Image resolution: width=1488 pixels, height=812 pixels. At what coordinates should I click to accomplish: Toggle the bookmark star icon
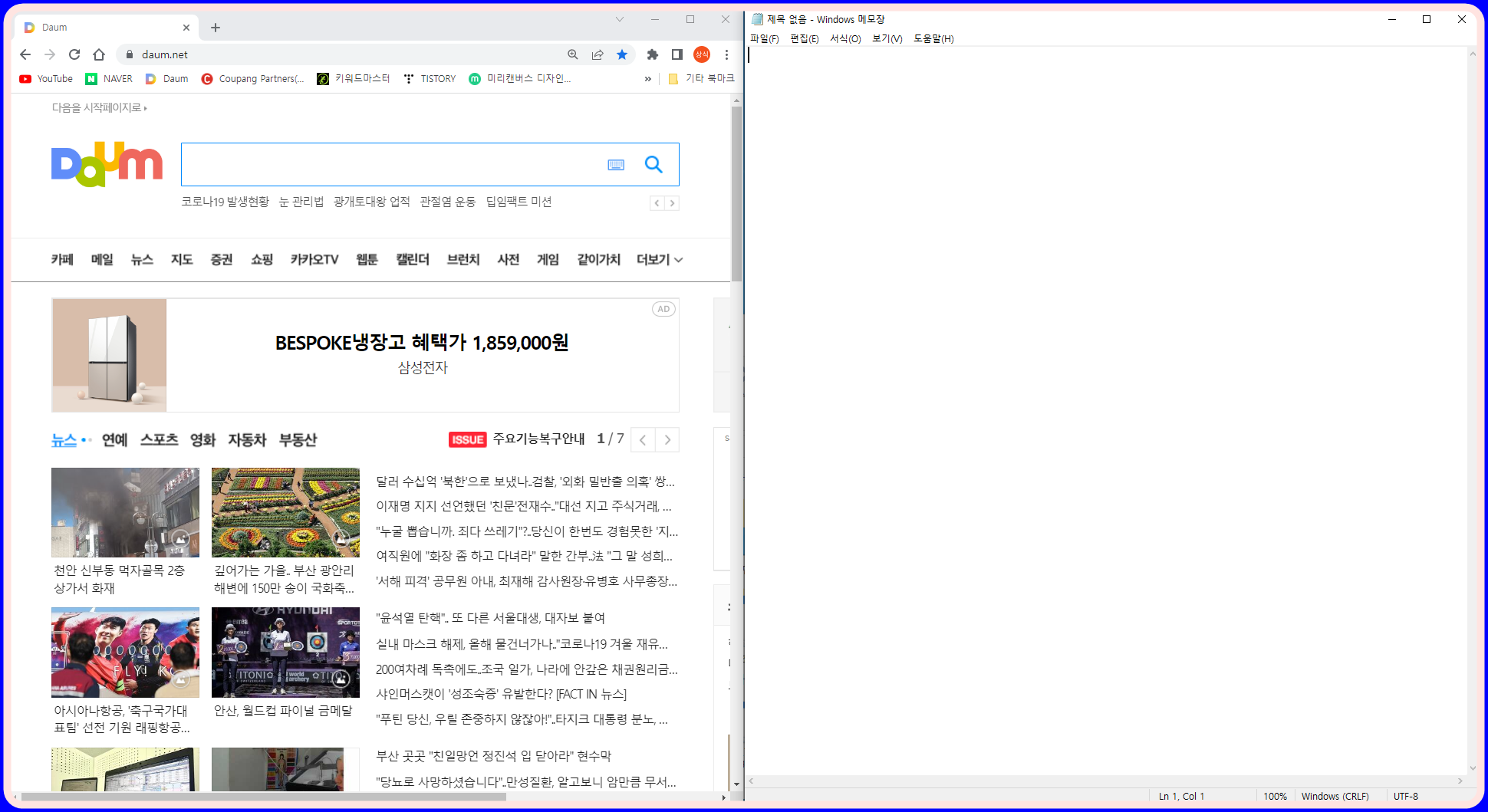[x=622, y=54]
